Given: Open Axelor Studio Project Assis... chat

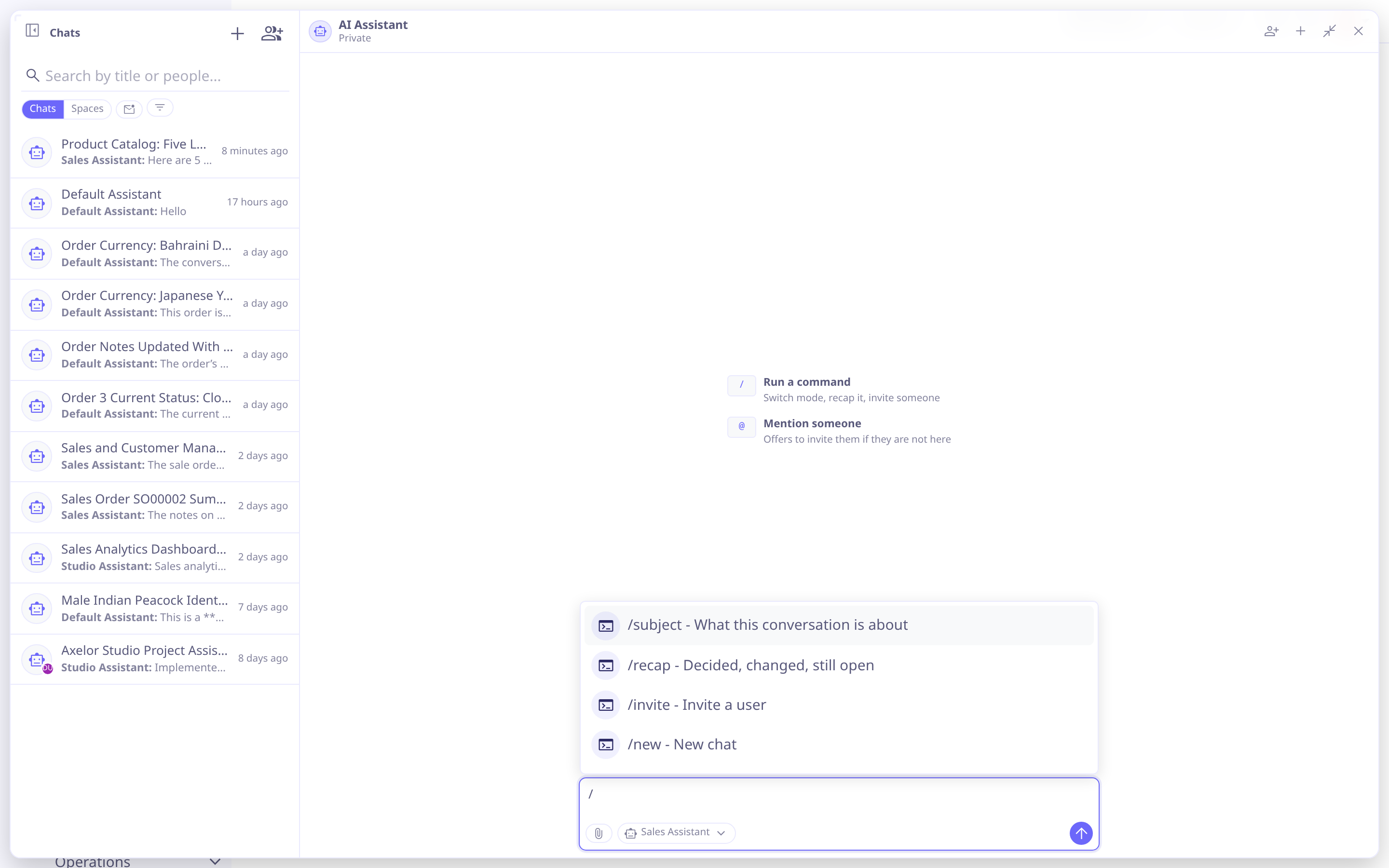Looking at the screenshot, I should 154,659.
